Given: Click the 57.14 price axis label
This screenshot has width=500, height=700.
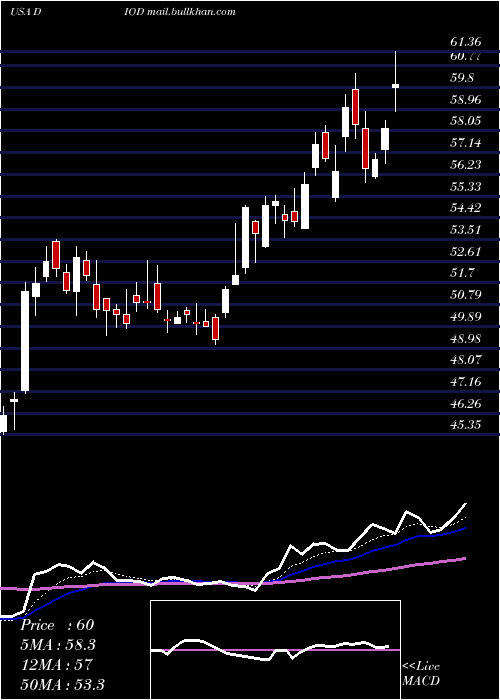Looking at the screenshot, I should tap(466, 143).
